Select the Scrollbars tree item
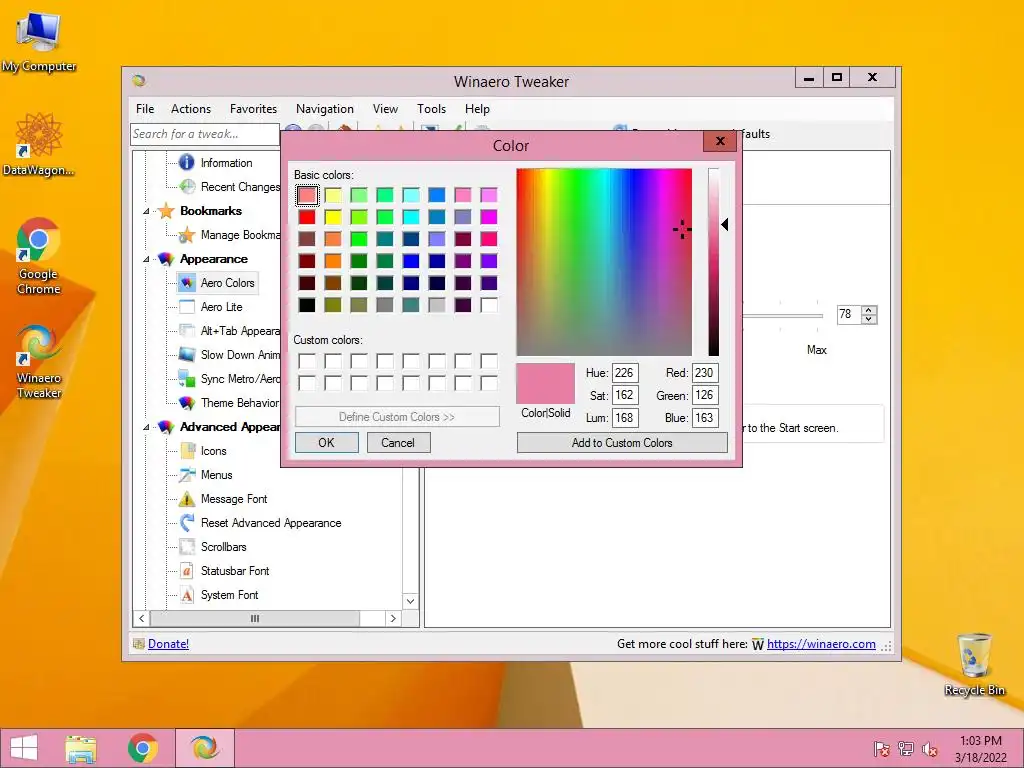This screenshot has width=1024, height=768. pos(223,547)
